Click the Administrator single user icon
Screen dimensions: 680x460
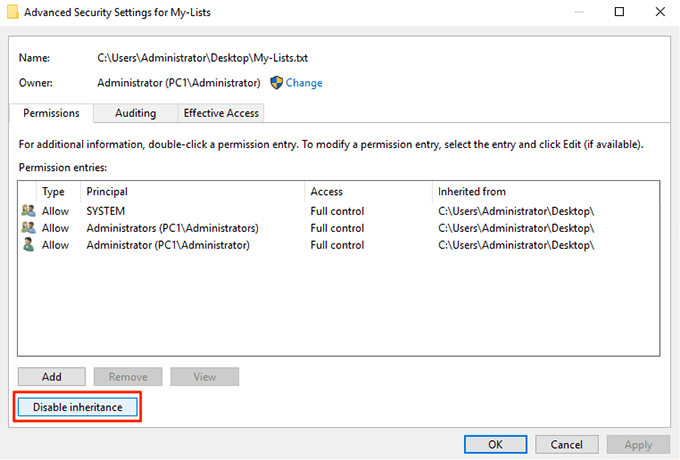pyautogui.click(x=27, y=245)
